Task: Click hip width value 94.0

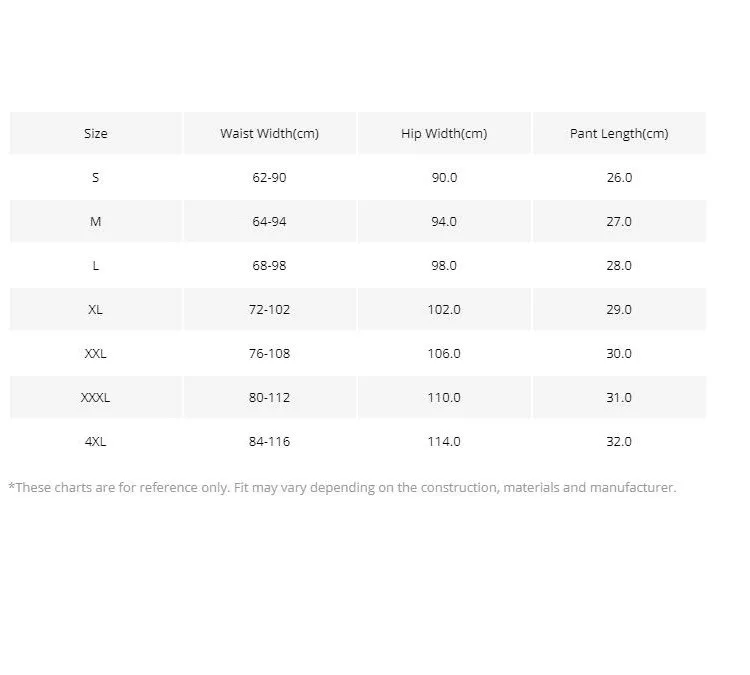Action: 444,221
